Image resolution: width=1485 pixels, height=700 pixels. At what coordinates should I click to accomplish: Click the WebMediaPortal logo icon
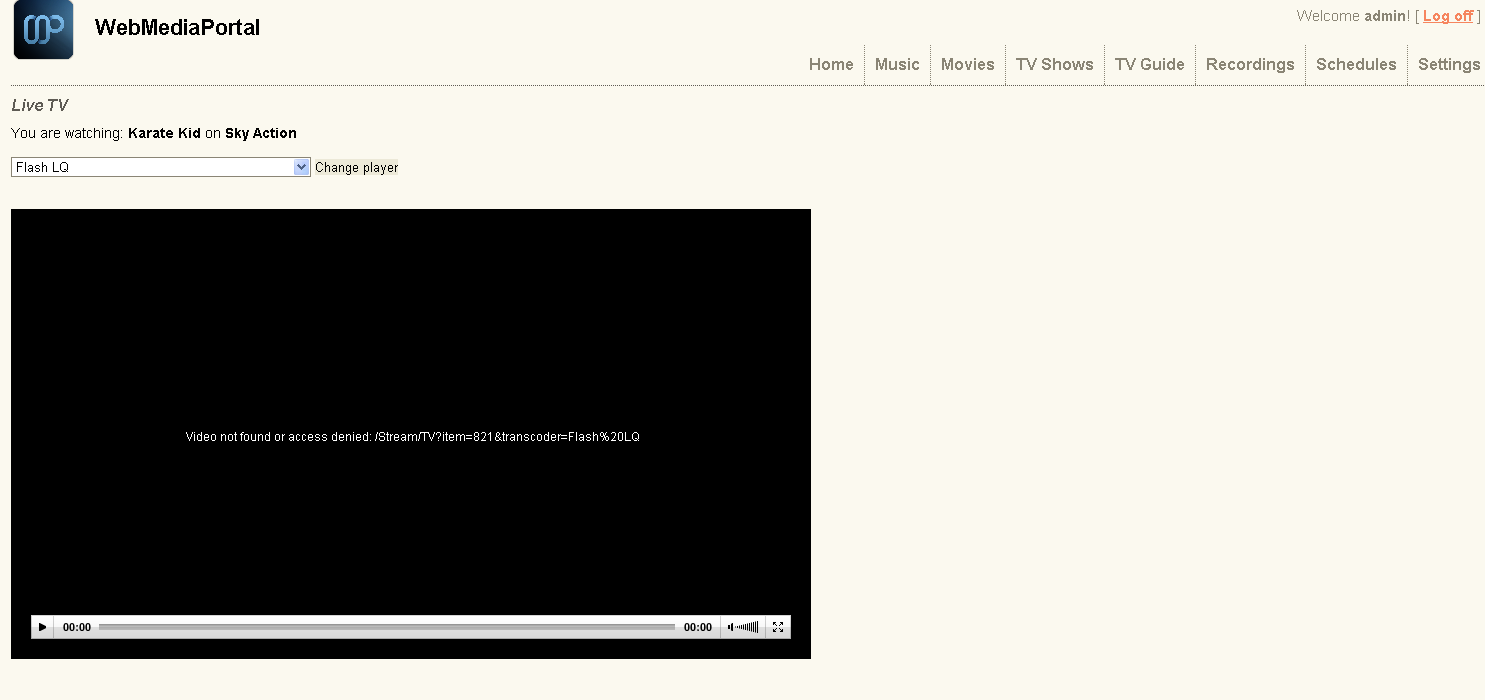(x=43, y=30)
